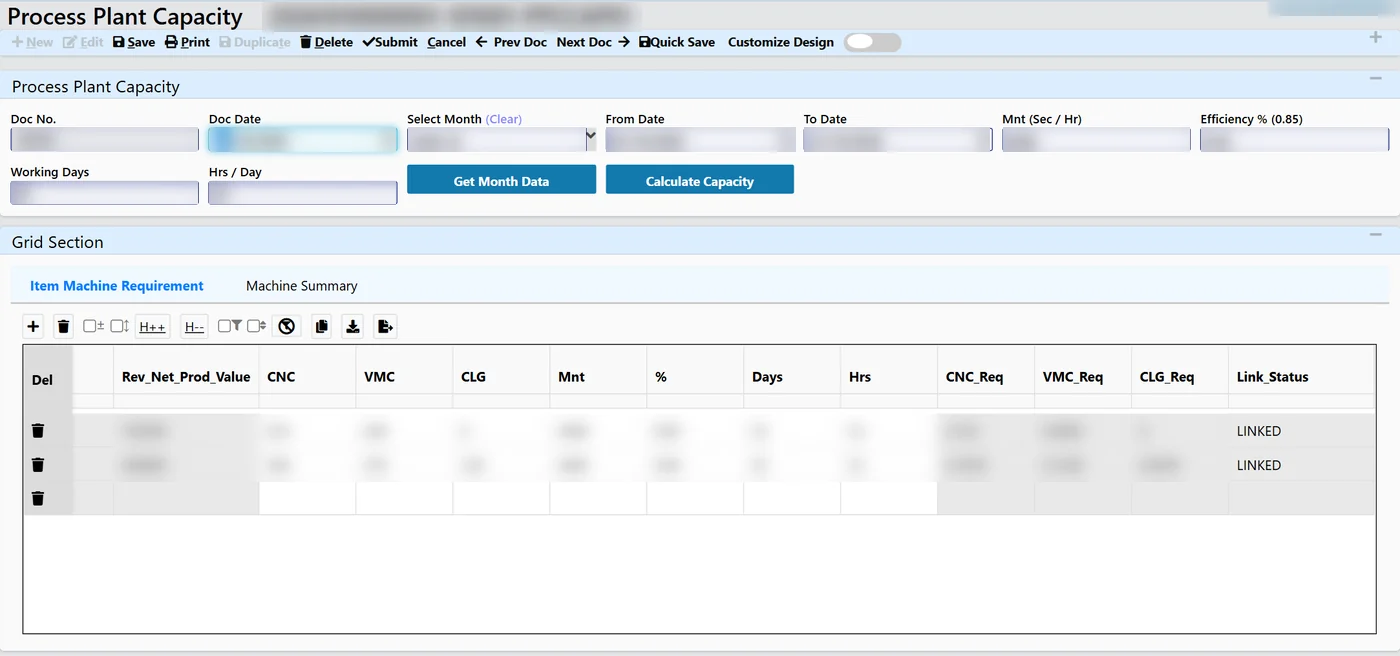
Task: Click LINKED status in the second row
Action: (x=1259, y=465)
